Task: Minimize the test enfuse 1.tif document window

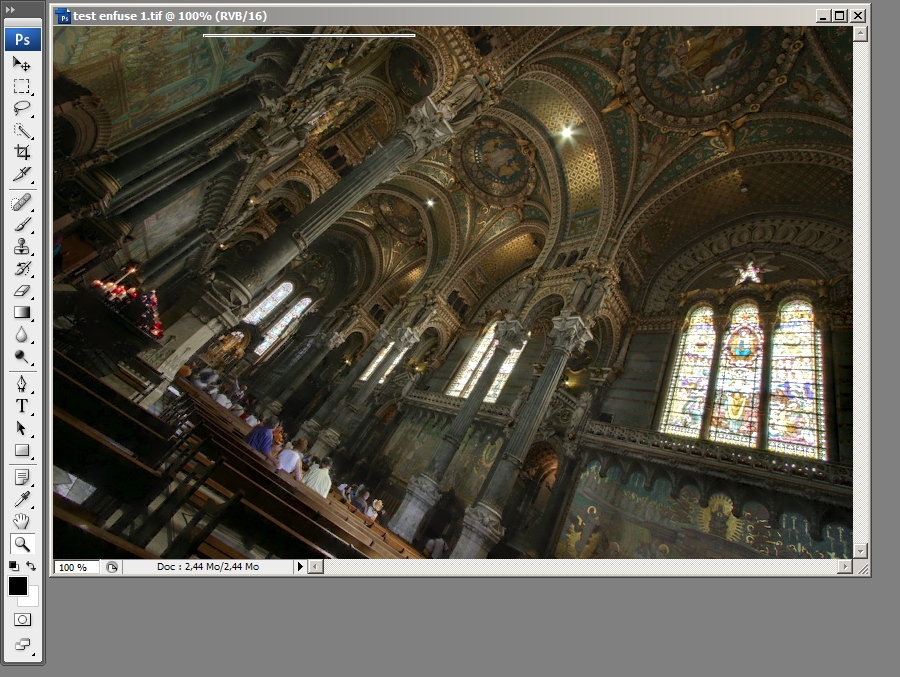Action: 823,16
